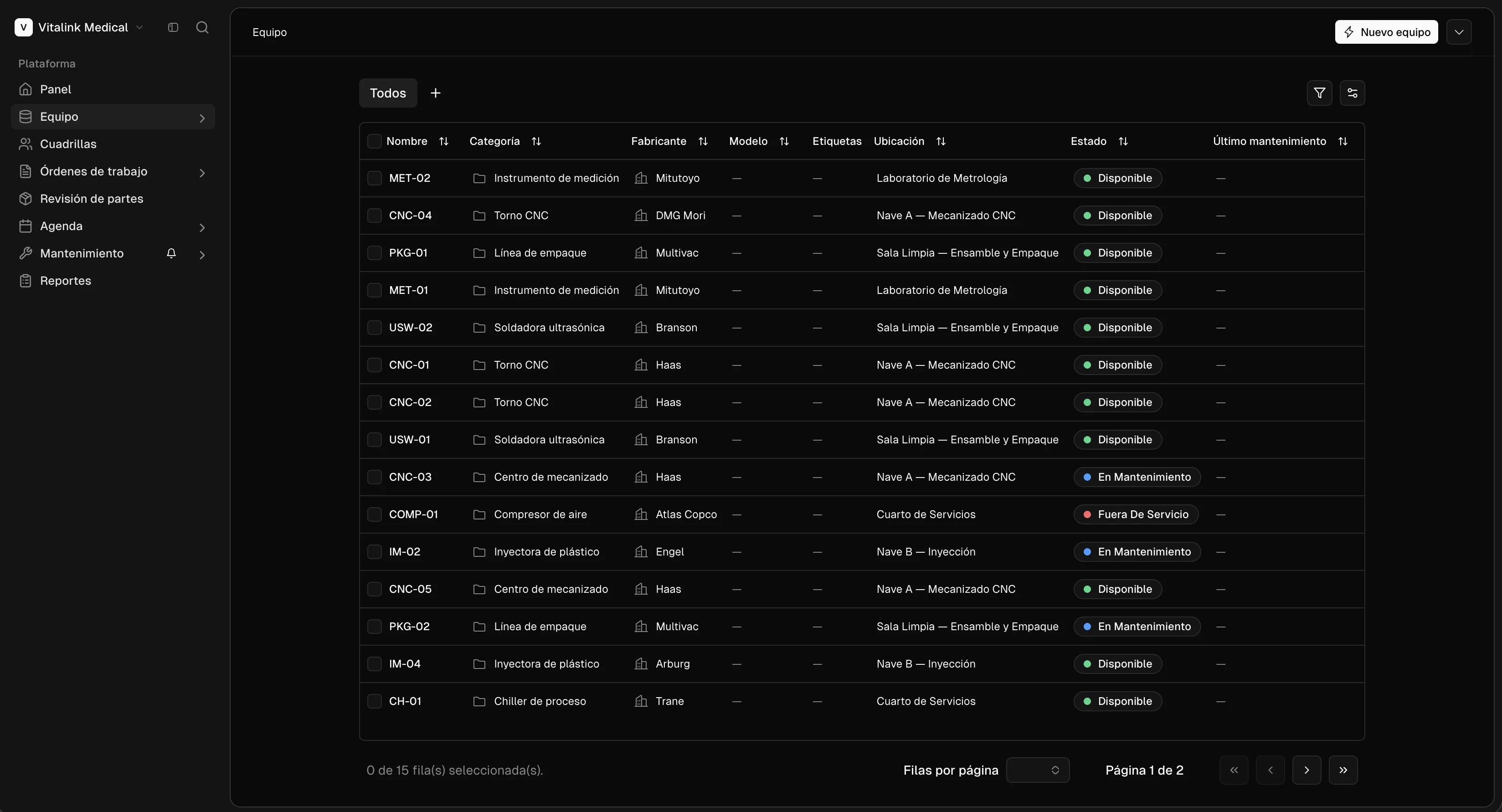Click folder icon beside Chiller de proceso
The height and width of the screenshot is (812, 1502).
click(x=479, y=701)
